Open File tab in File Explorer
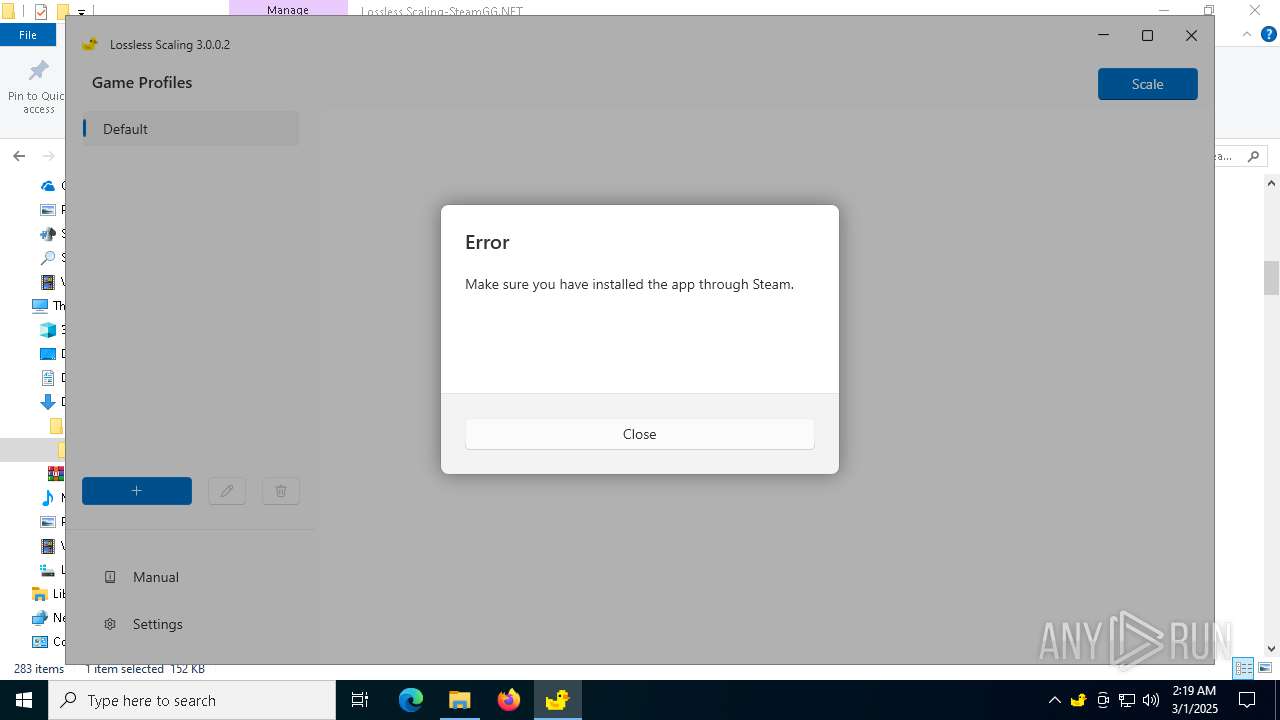This screenshot has height=720, width=1280. 28,35
